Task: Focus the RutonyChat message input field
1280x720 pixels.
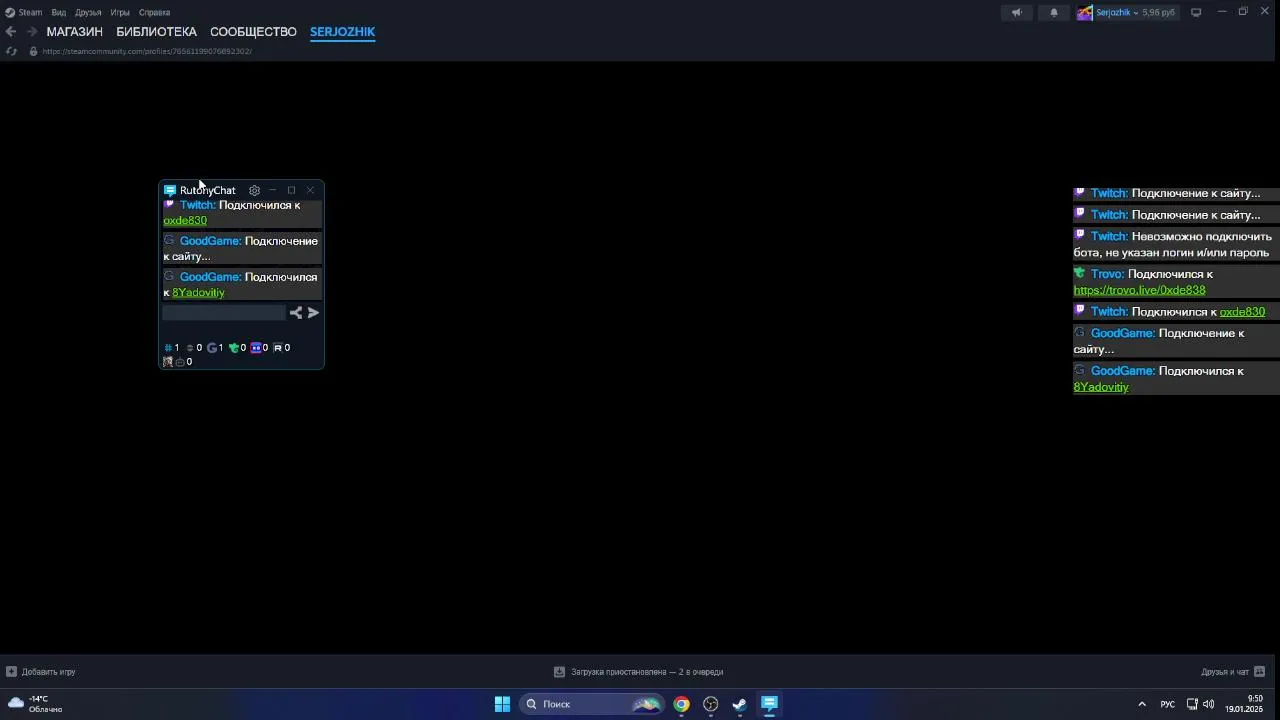Action: coord(224,313)
